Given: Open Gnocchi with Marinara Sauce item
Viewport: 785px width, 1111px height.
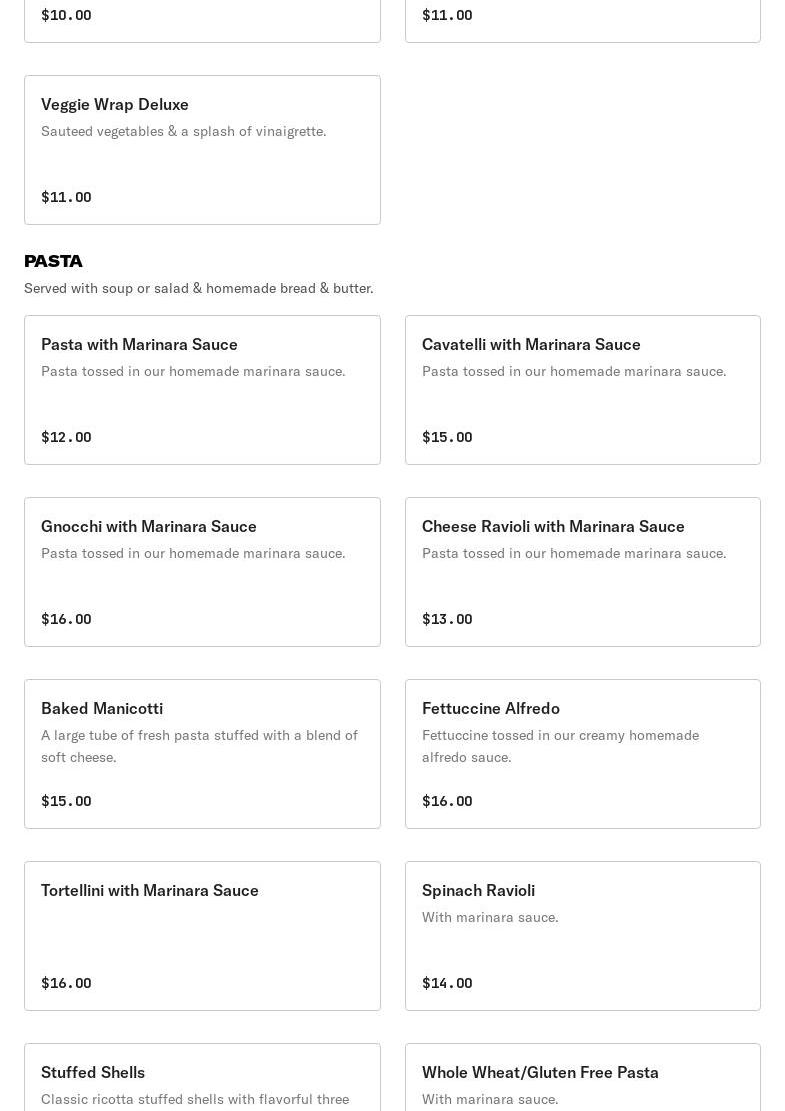Looking at the screenshot, I should coord(202,571).
